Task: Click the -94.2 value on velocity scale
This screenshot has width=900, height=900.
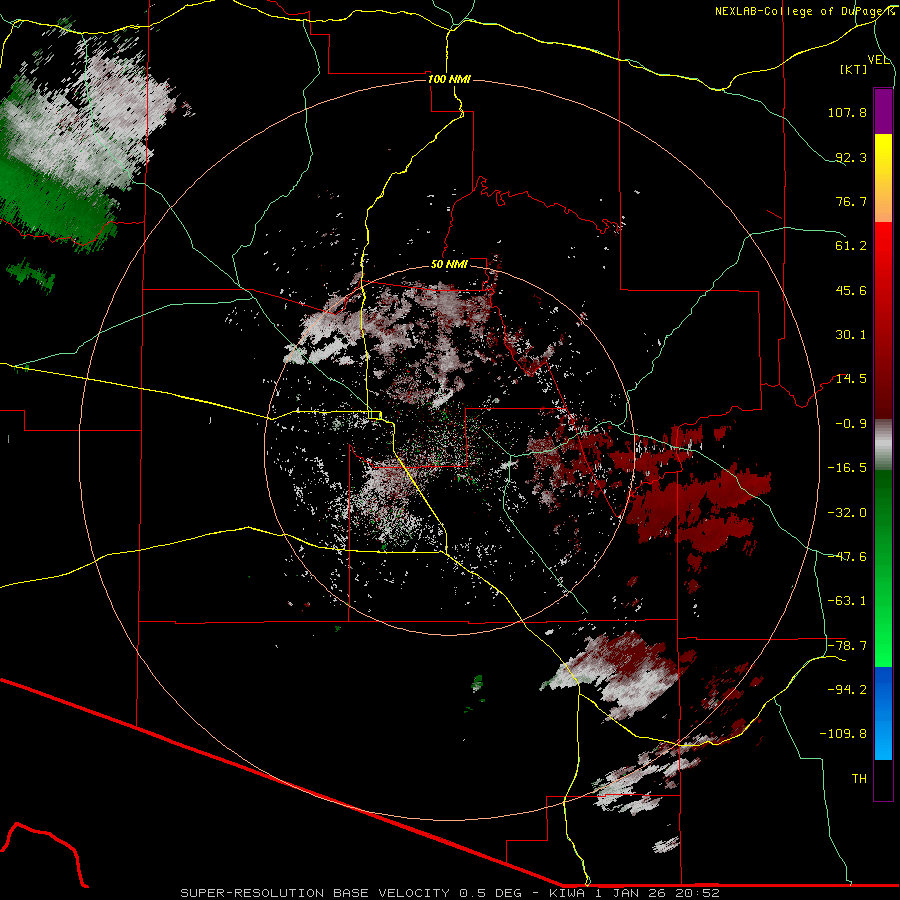Action: (x=847, y=689)
